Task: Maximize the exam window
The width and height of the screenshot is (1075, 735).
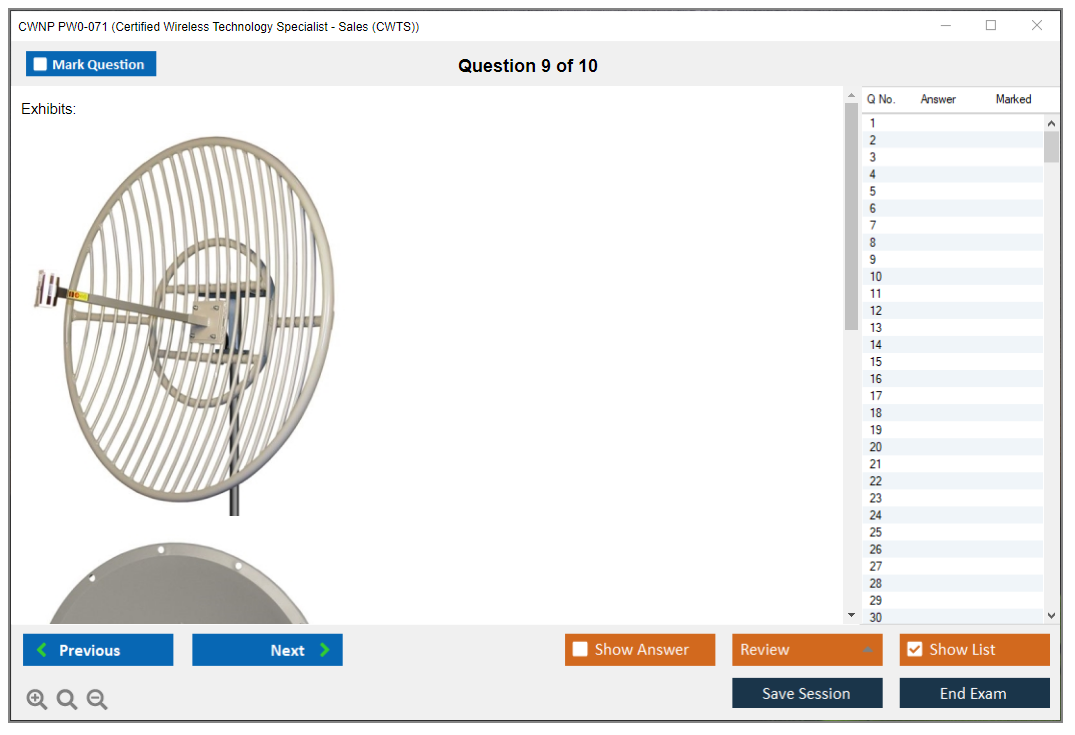Action: pos(991,26)
